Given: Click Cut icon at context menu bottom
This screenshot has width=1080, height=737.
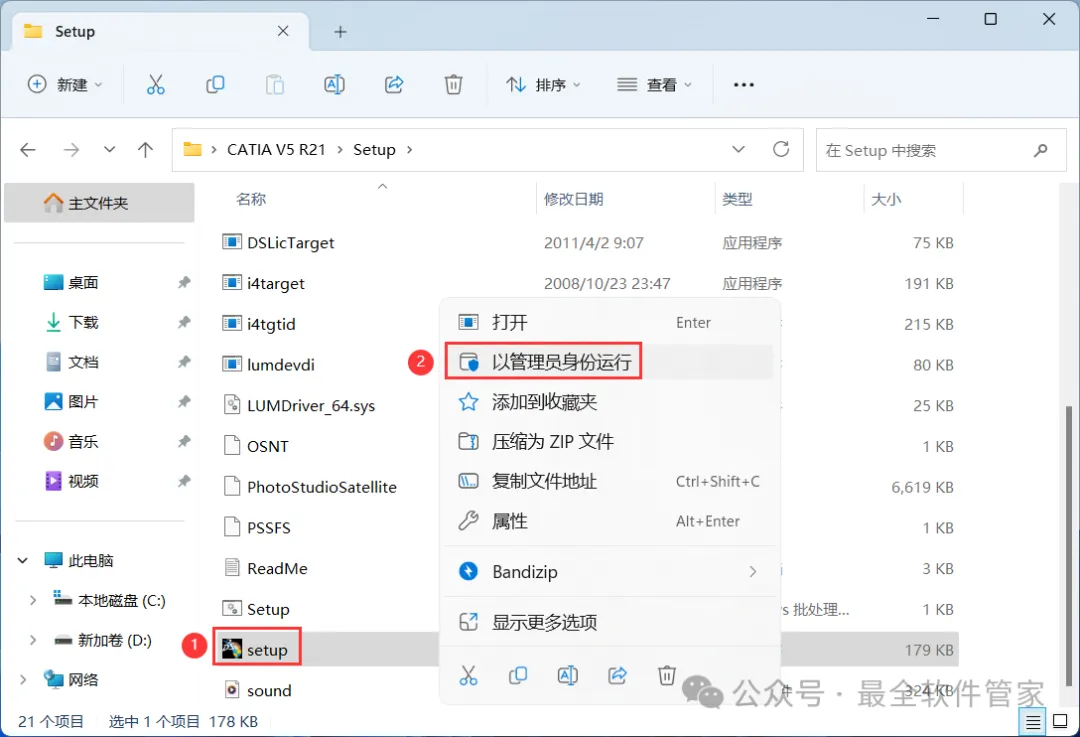Looking at the screenshot, I should [x=468, y=676].
